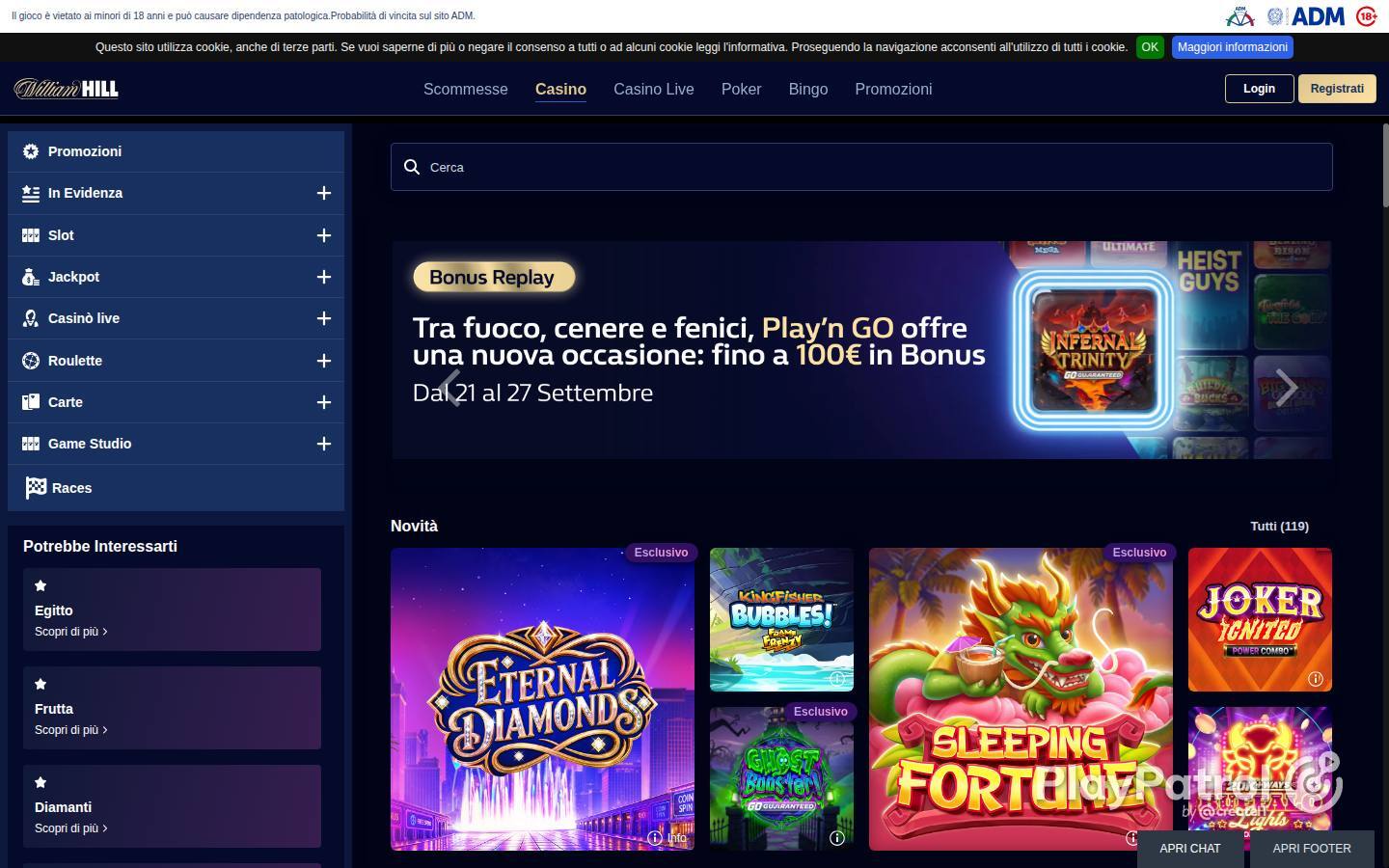Click the Carte playing cards icon
Viewport: 1389px width, 868px height.
[31, 402]
